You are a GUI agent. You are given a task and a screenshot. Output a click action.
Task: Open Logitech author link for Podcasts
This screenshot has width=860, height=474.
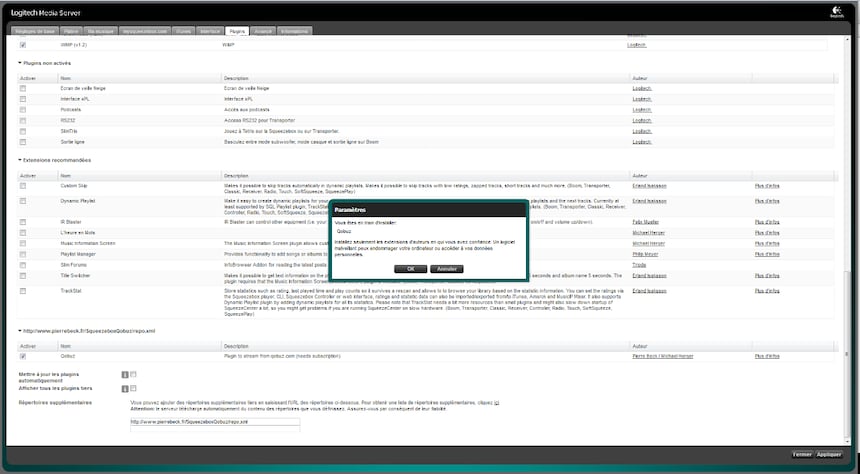coord(642,110)
